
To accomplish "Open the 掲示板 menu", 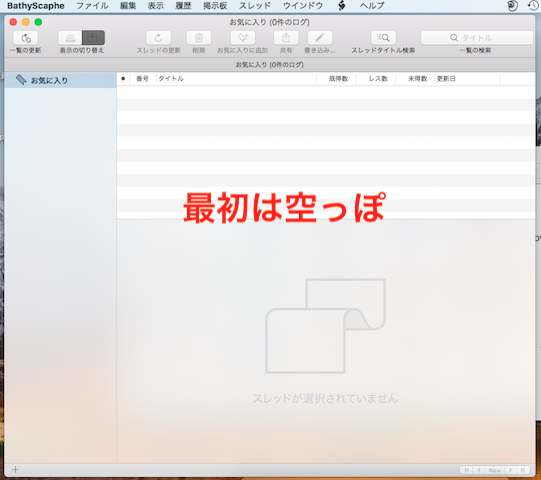I will pyautogui.click(x=215, y=6).
